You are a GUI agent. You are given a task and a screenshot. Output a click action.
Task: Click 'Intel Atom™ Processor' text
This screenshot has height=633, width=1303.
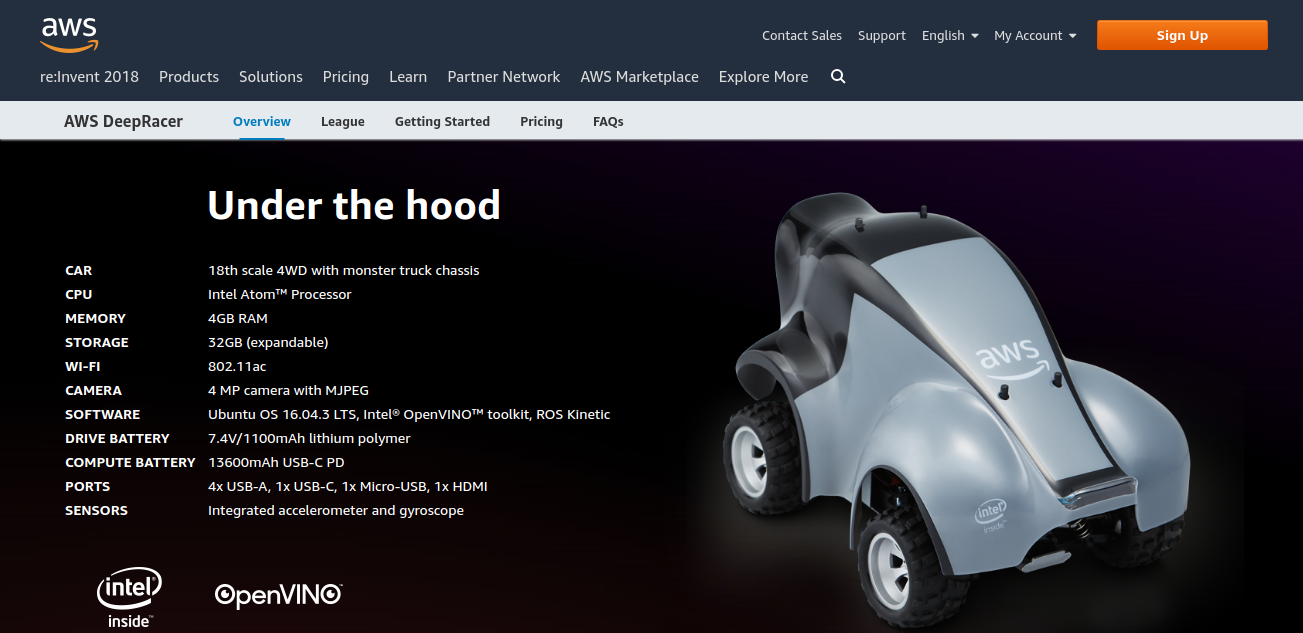(280, 294)
